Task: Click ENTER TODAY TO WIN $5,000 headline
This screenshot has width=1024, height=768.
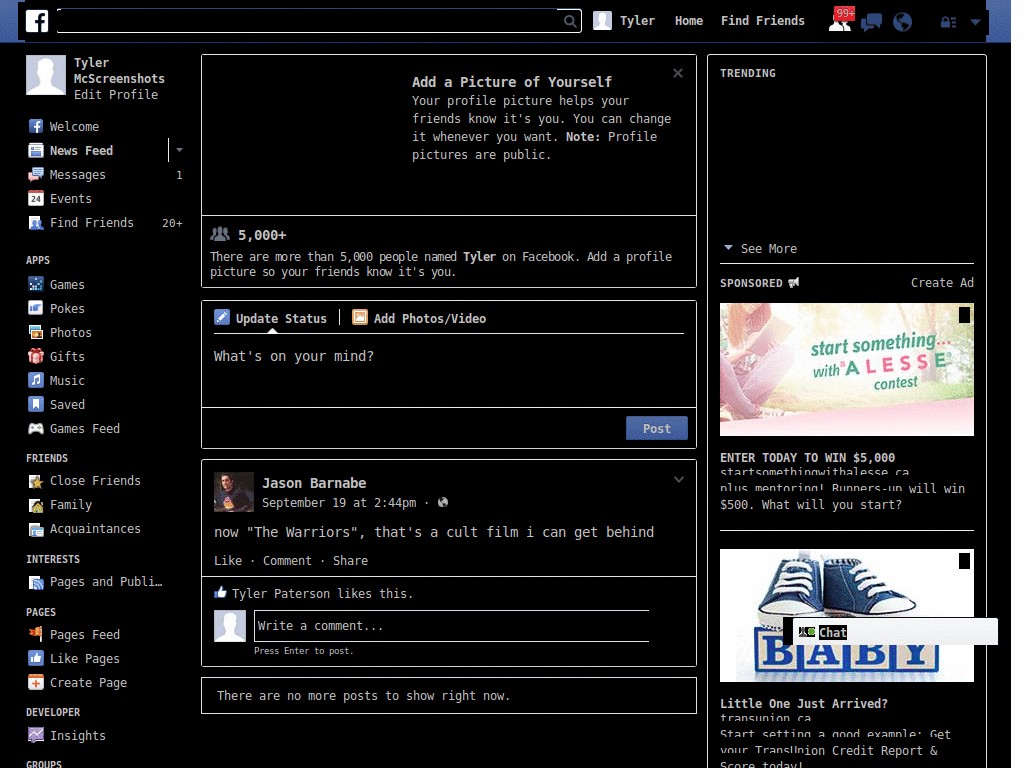Action: pos(807,457)
